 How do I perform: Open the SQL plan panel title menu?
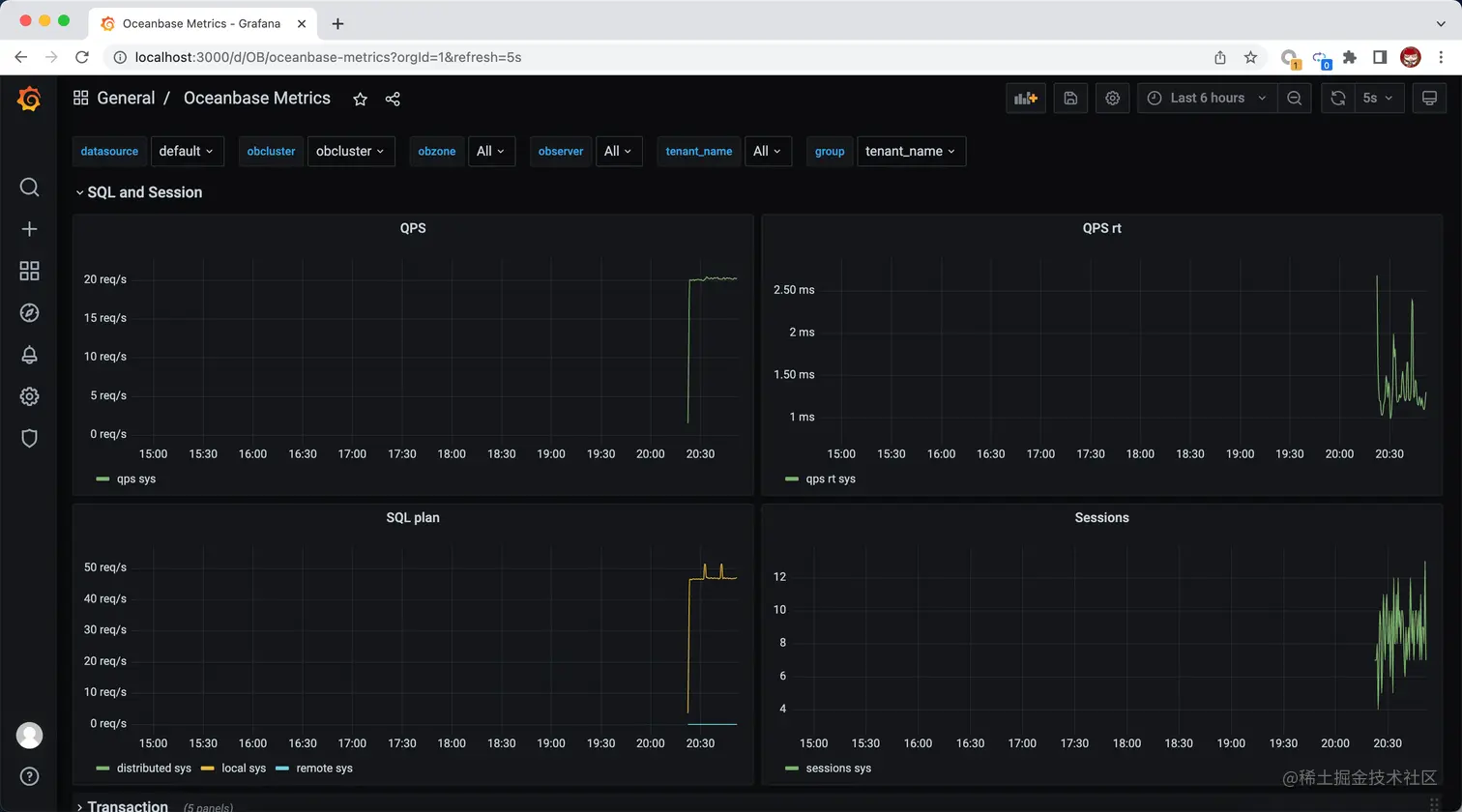point(413,518)
